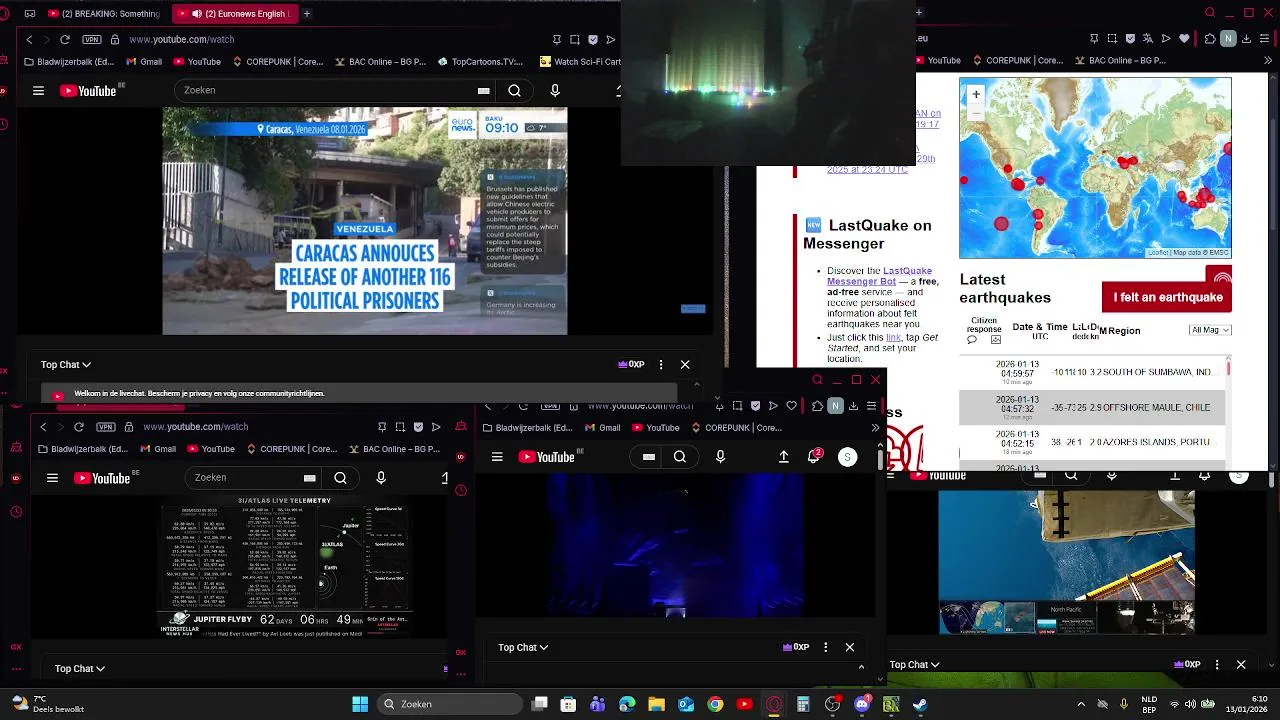1280x720 pixels.
Task: Open YouTube guide menu in Euronews window
Action: click(x=38, y=90)
